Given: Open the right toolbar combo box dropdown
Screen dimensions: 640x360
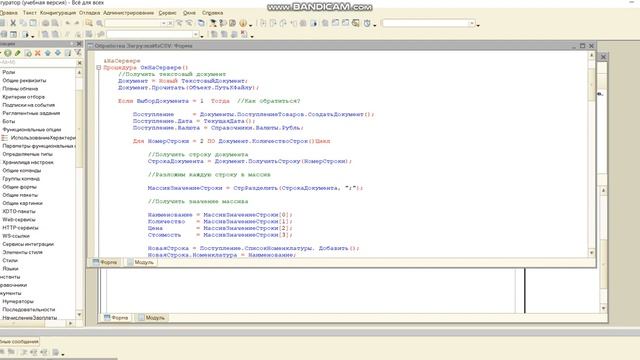Looking at the screenshot, I should coord(472,23).
